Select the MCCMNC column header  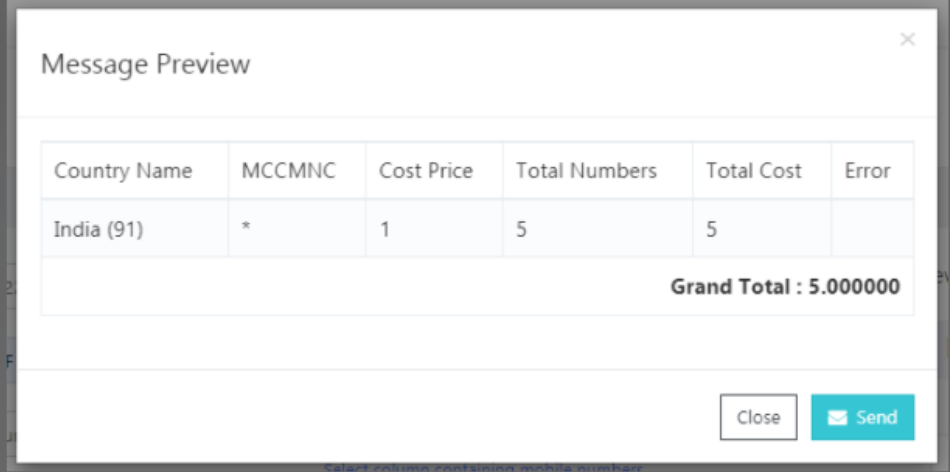click(x=289, y=171)
